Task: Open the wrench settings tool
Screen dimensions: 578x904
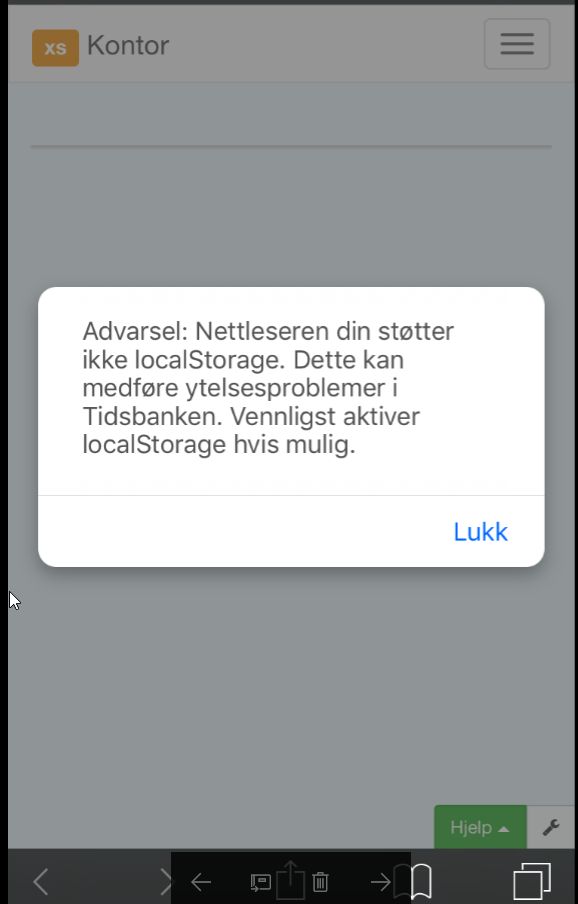Action: coord(551,827)
